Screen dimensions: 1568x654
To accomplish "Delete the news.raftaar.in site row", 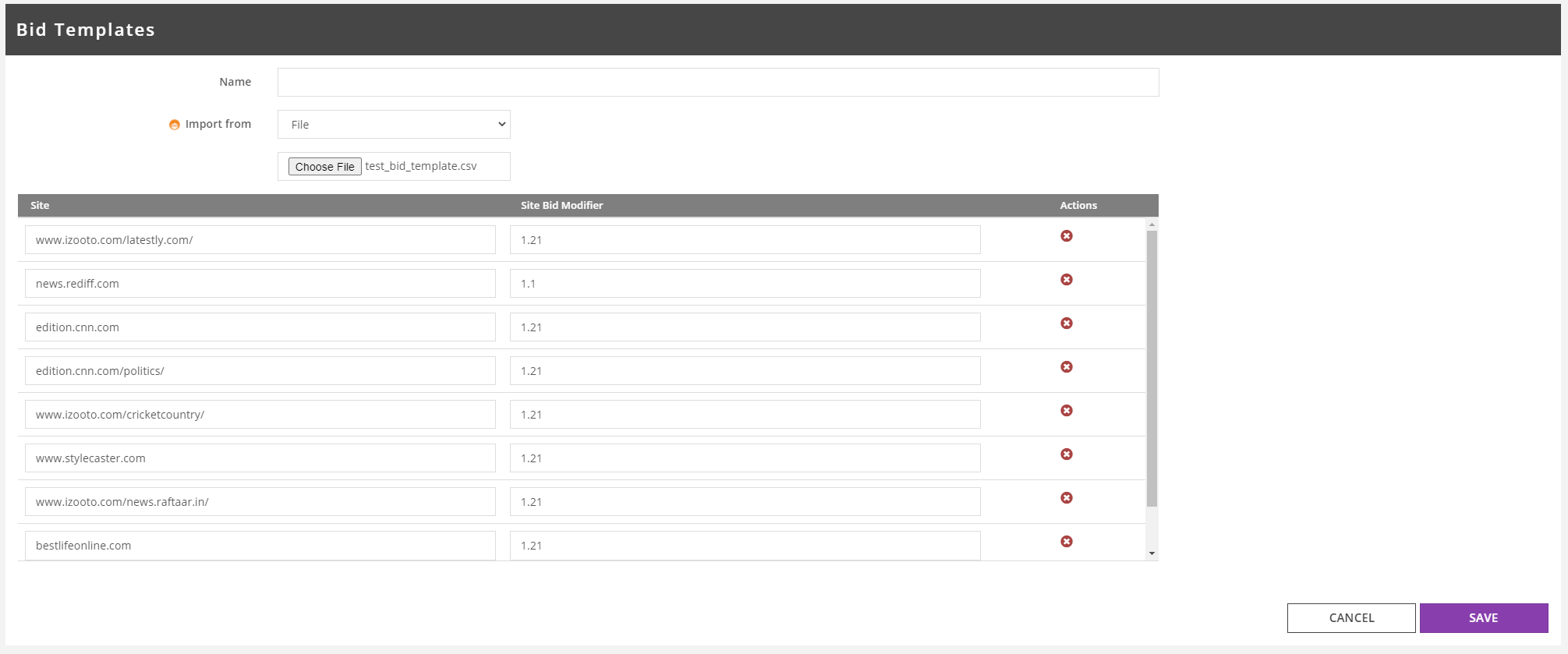I will click(1066, 498).
